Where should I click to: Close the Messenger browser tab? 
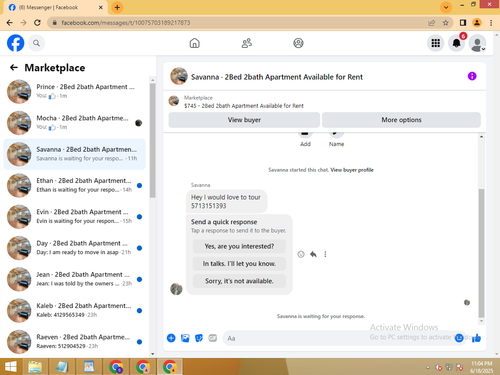[x=101, y=7]
